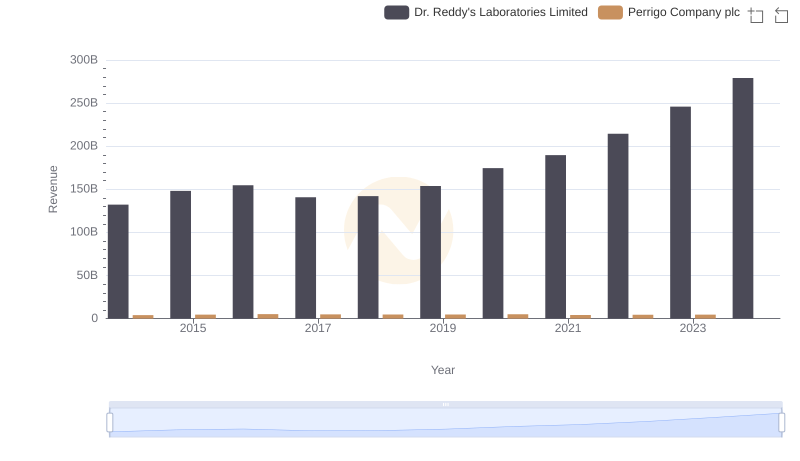The image size is (800, 461).
Task: Click the 100B y-axis label
Action: pyautogui.click(x=84, y=232)
